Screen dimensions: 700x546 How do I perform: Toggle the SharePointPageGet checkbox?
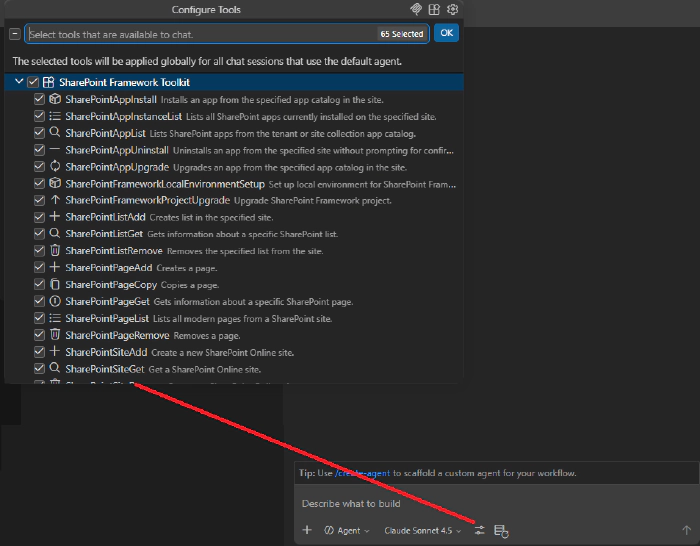[39, 301]
